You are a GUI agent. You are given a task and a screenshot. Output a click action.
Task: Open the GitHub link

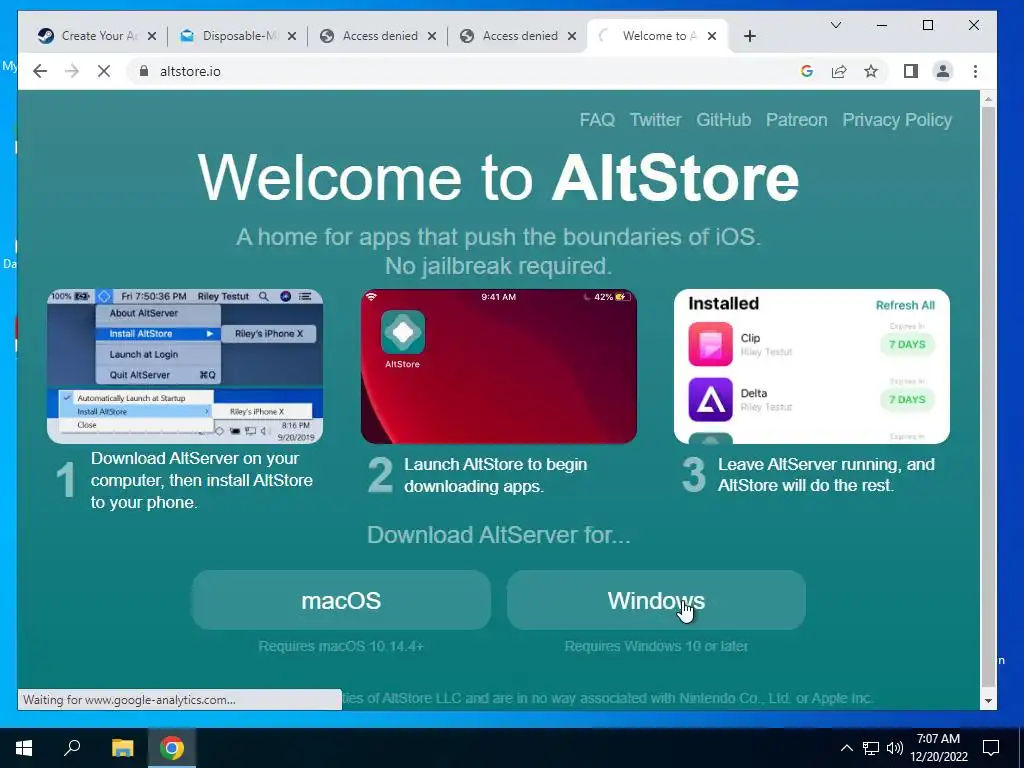723,120
